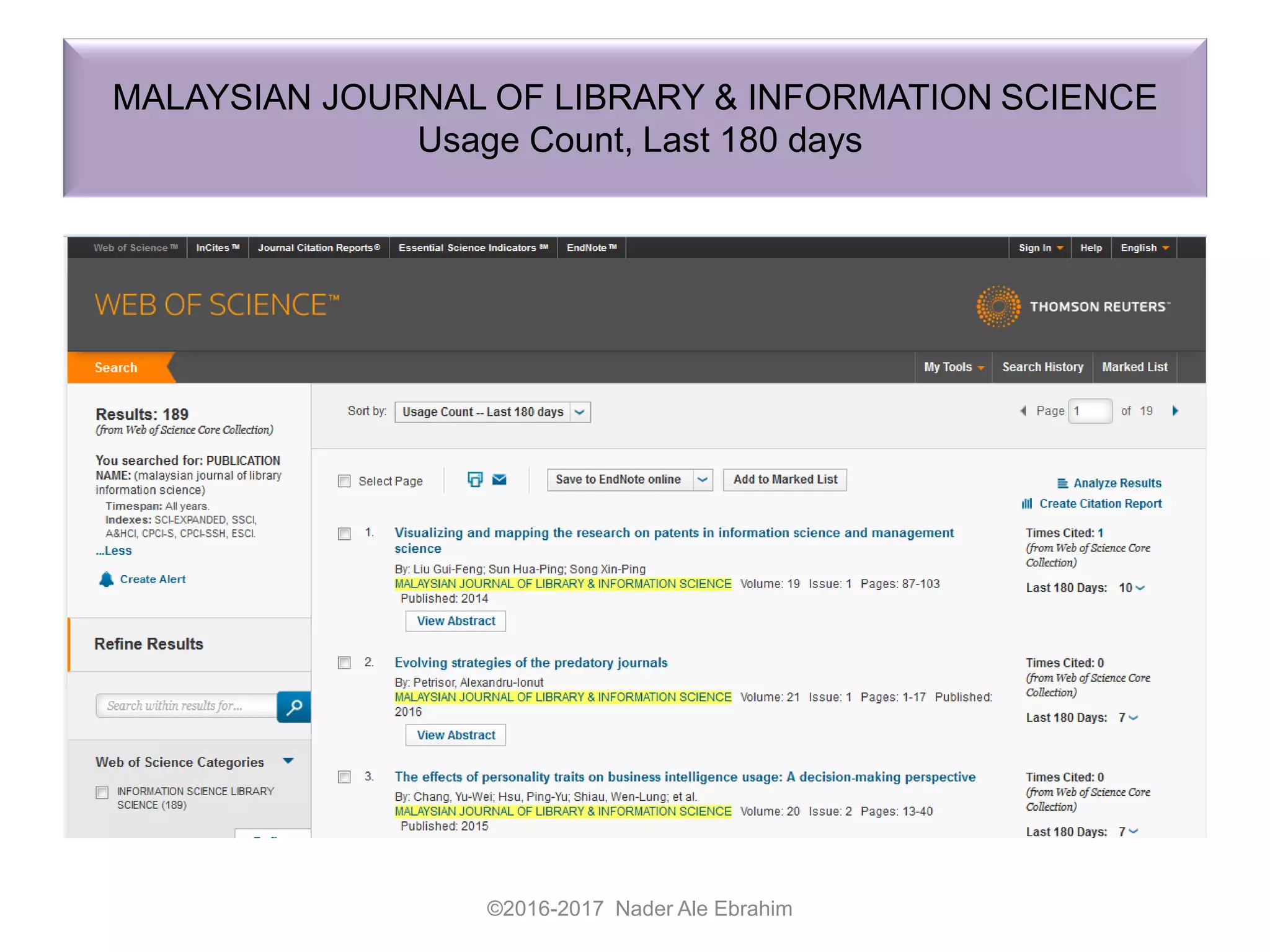Click the Results: 189 heading
The height and width of the screenshot is (952, 1270).
142,414
